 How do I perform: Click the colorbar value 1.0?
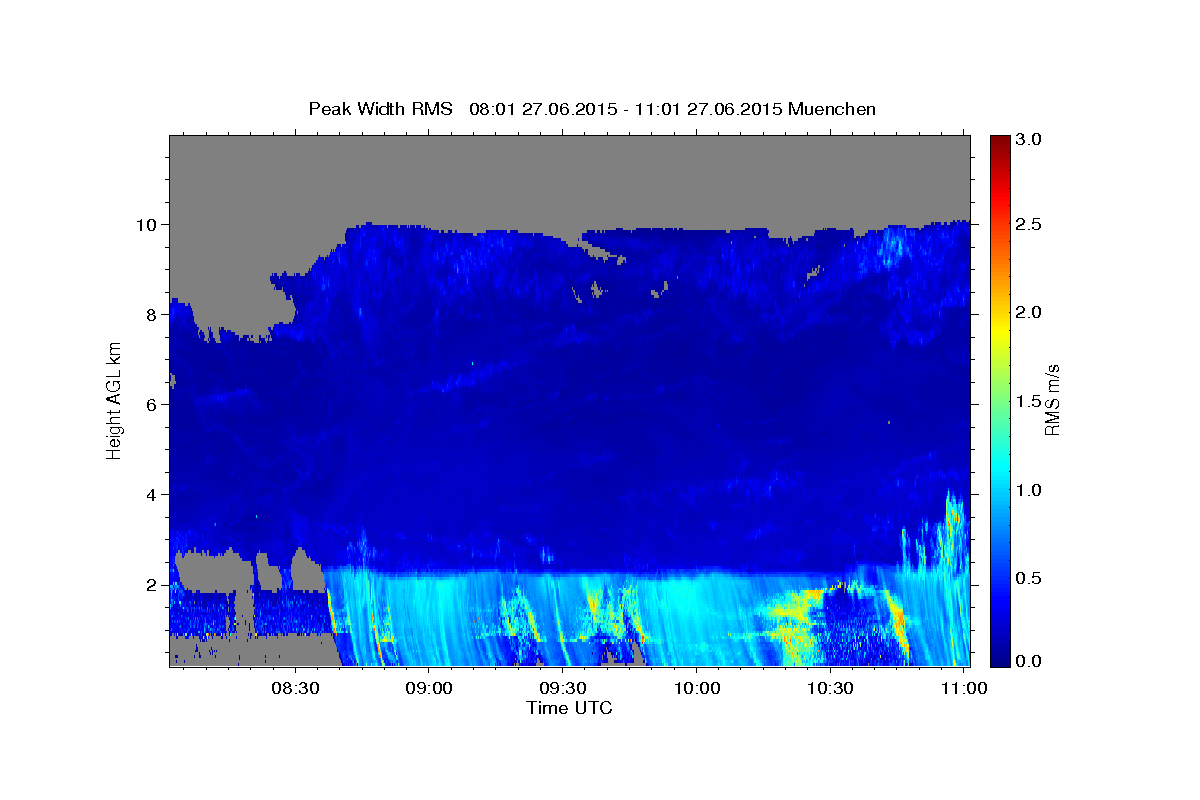[x=1030, y=490]
